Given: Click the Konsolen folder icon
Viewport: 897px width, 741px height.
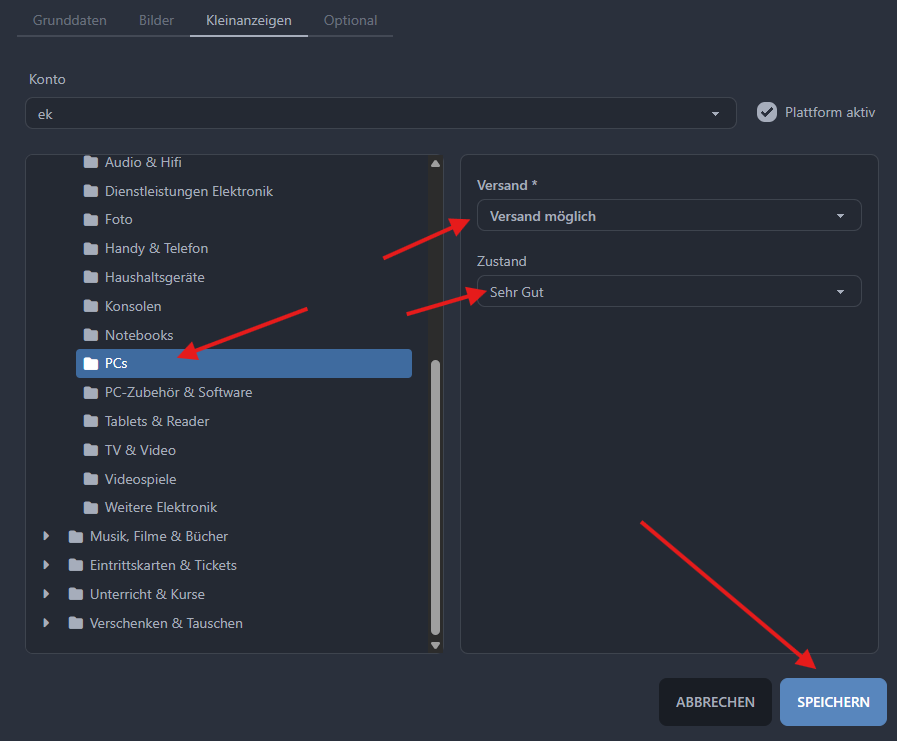Looking at the screenshot, I should (91, 306).
